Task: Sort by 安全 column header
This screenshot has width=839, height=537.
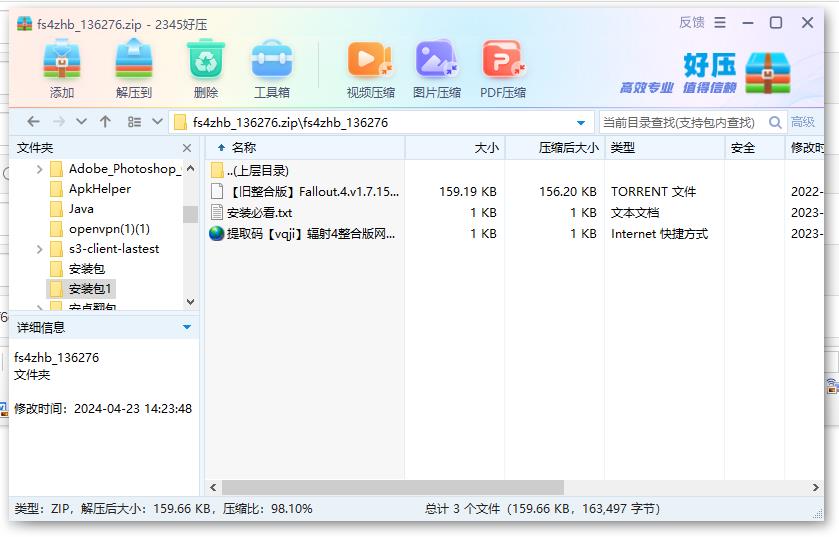Action: (x=754, y=148)
